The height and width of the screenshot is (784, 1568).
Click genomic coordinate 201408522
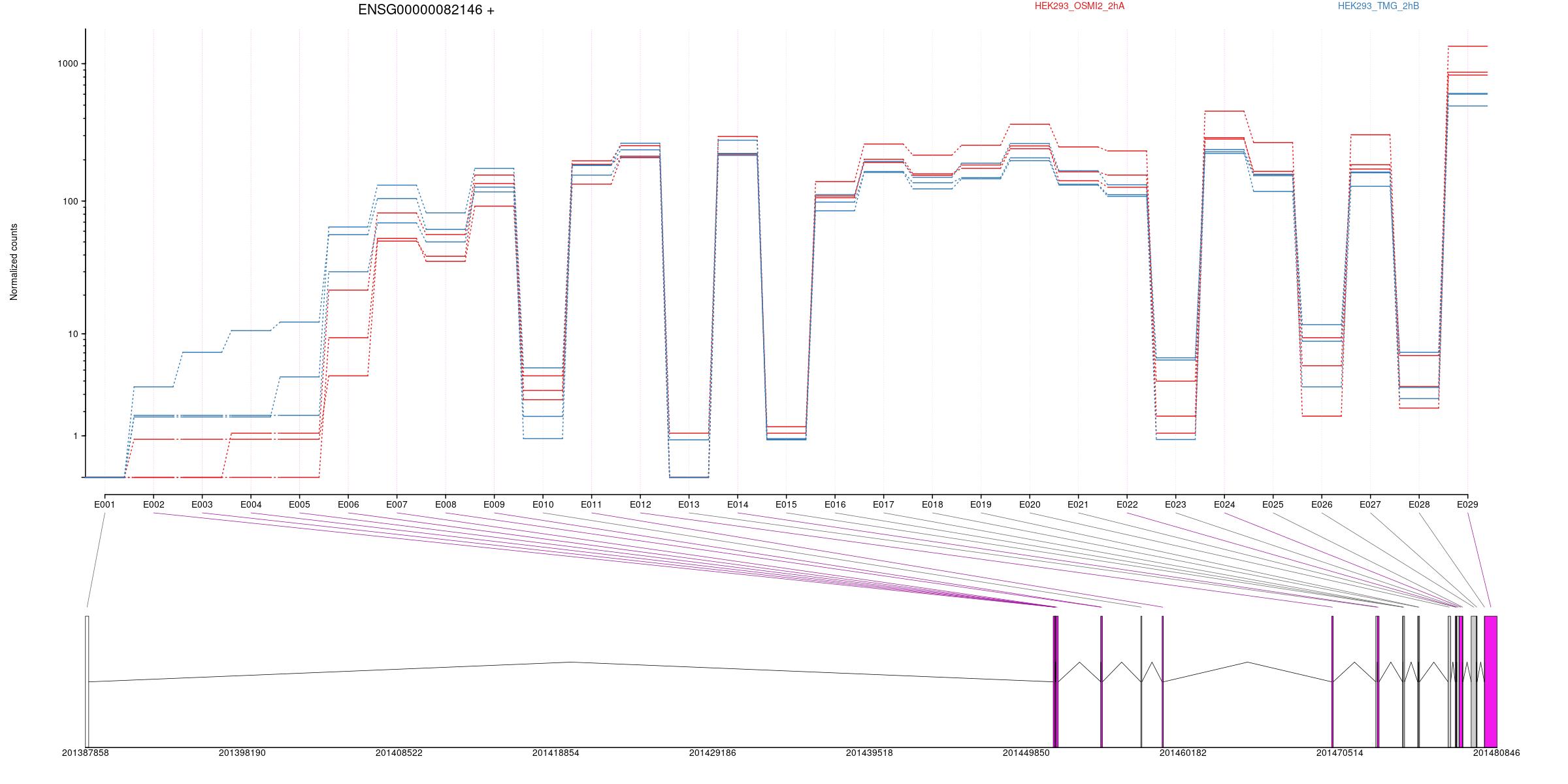click(399, 753)
